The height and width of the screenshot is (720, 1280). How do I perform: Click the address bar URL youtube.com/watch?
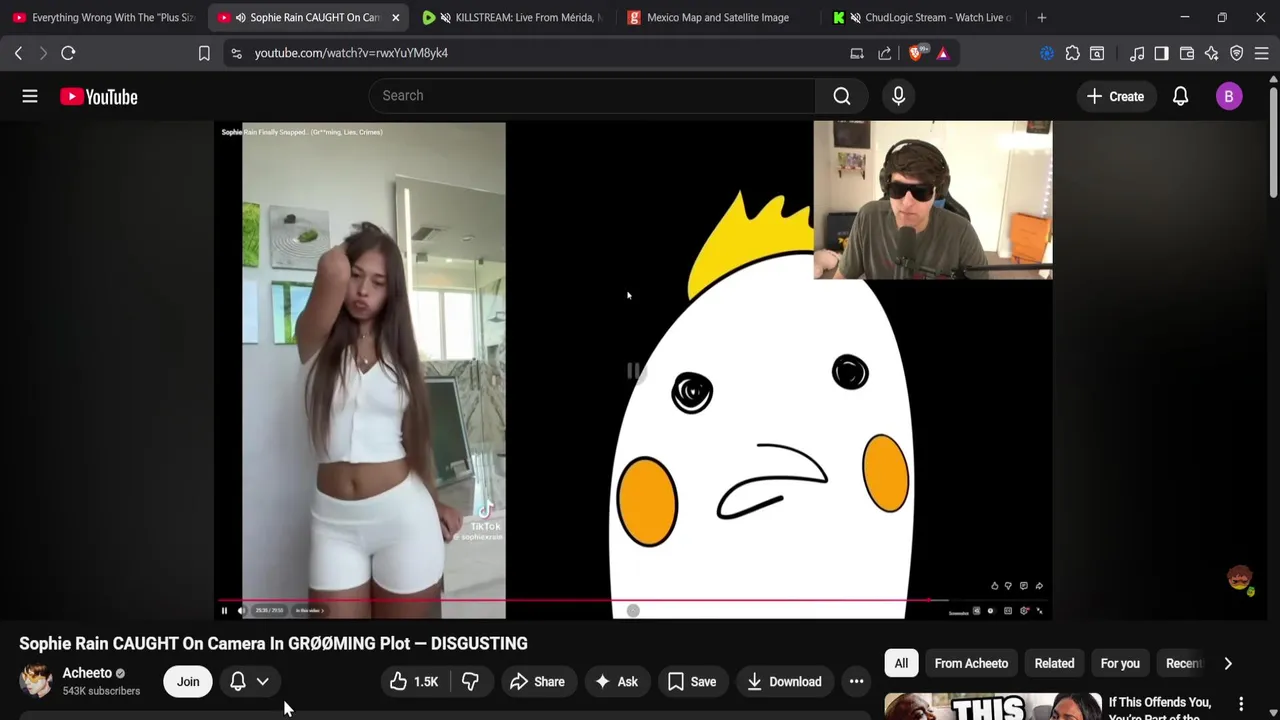coord(351,53)
